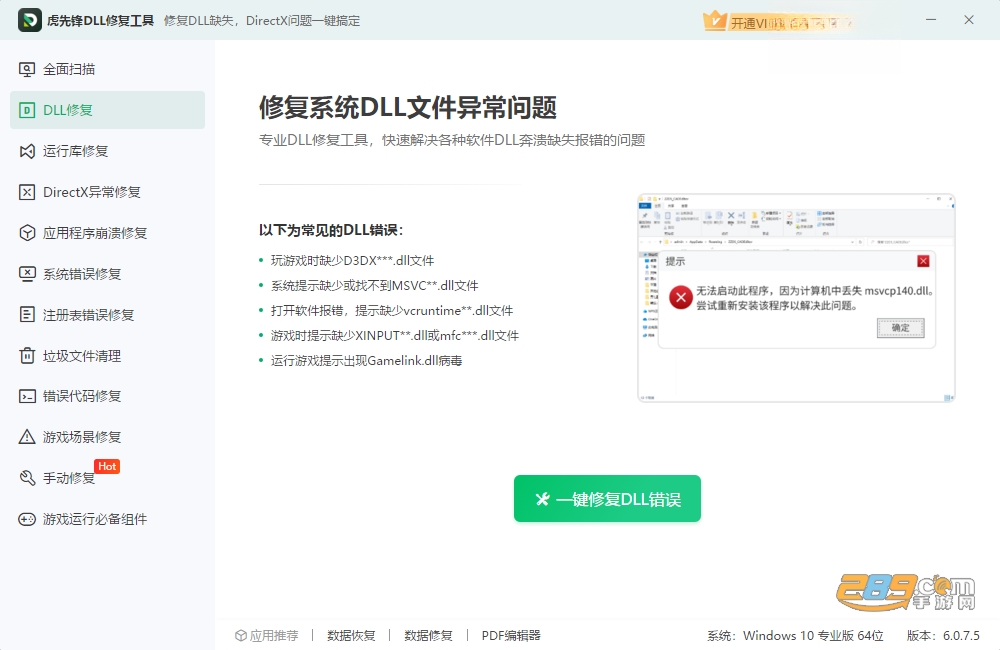Open the 数据修复 footer link
Screen dimensions: 1000x650
pyautogui.click(x=429, y=635)
